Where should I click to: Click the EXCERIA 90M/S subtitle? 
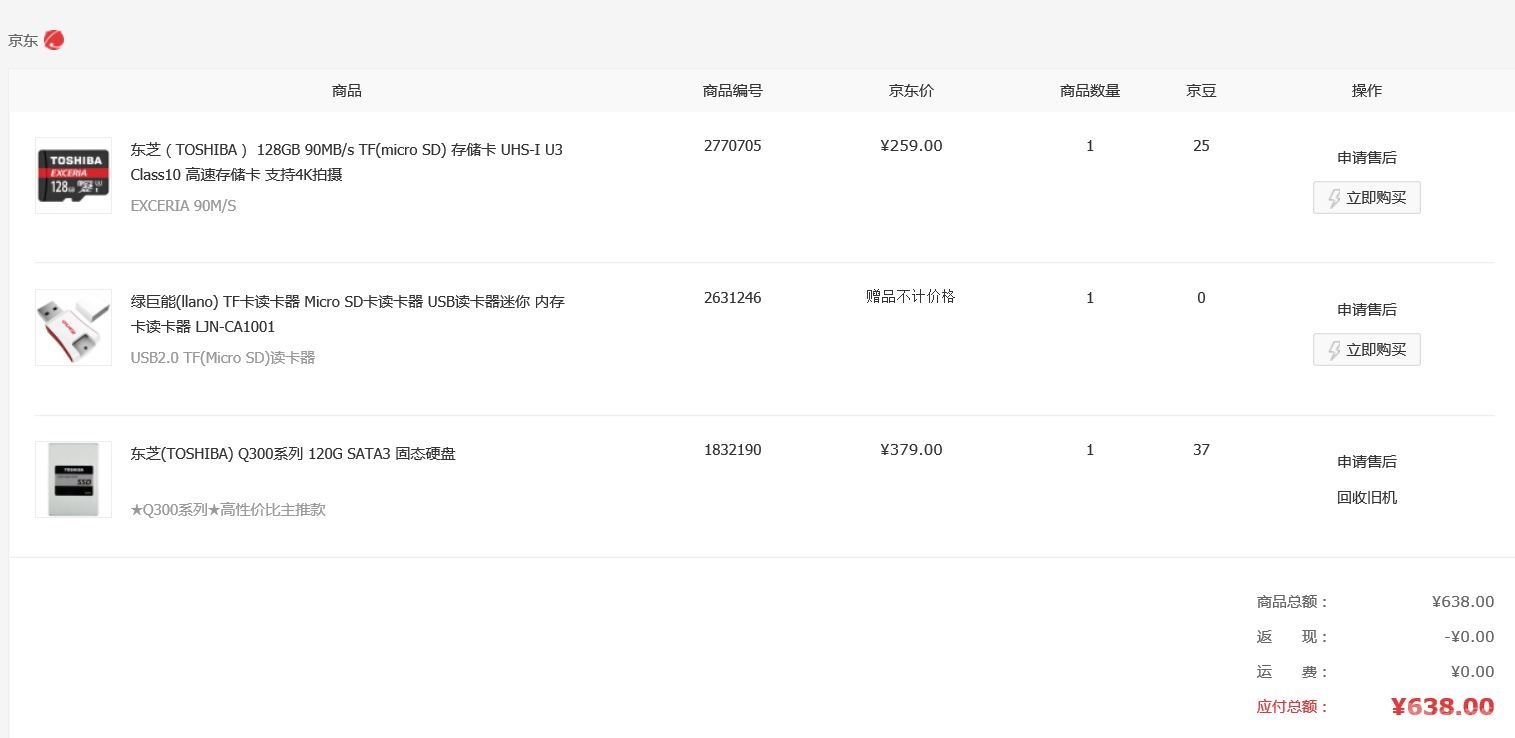point(183,206)
